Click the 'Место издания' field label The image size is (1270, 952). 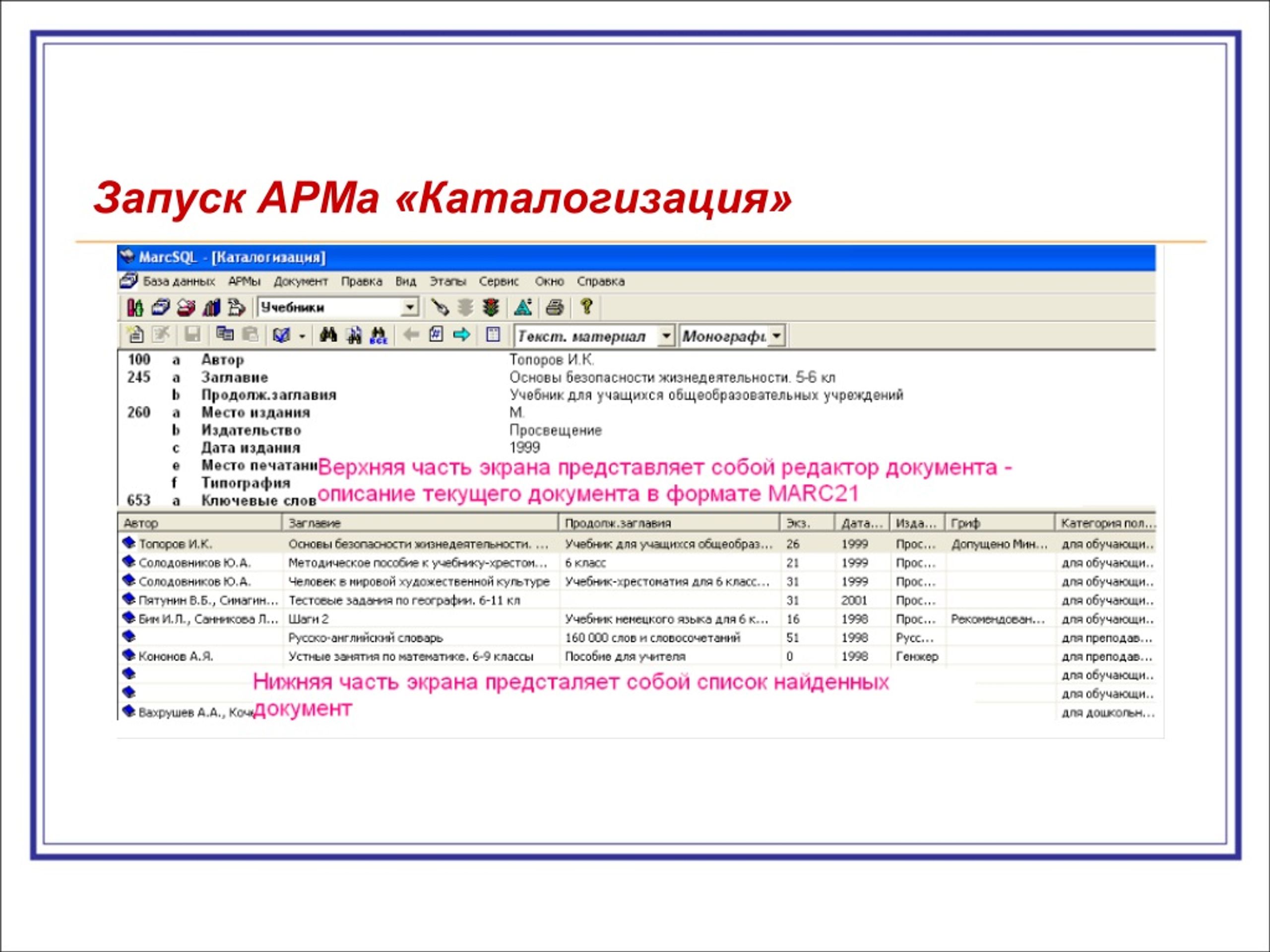click(255, 413)
